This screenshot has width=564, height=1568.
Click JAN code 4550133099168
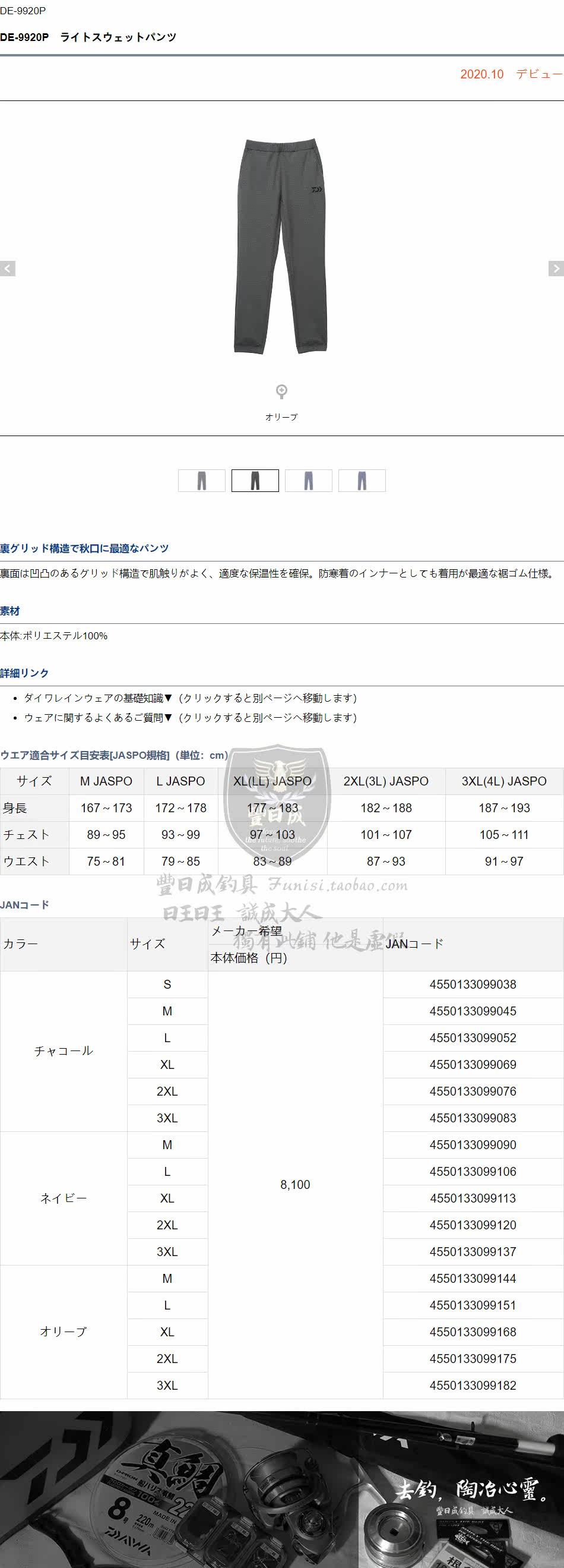click(473, 1333)
